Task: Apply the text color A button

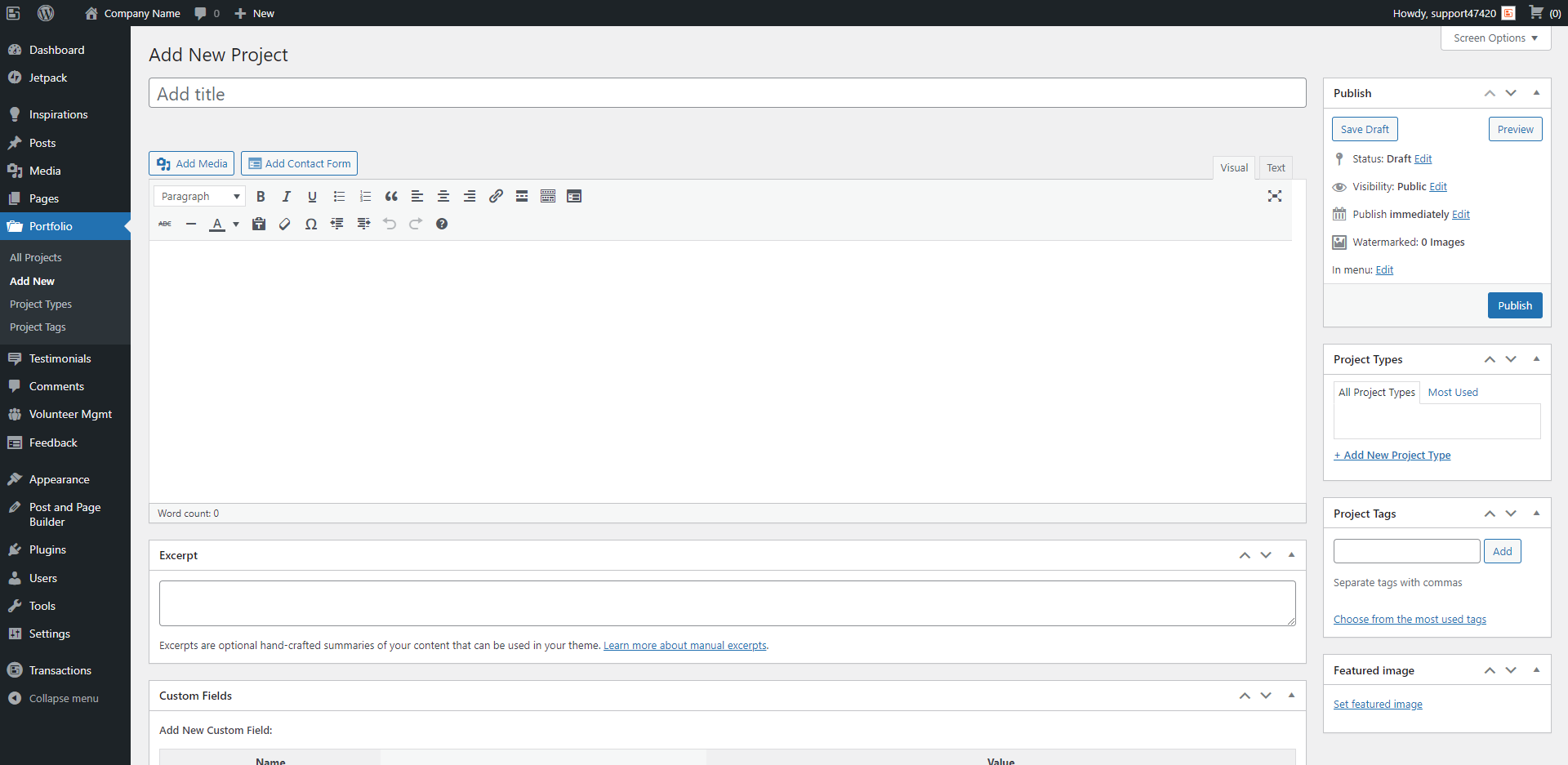Action: [x=217, y=224]
